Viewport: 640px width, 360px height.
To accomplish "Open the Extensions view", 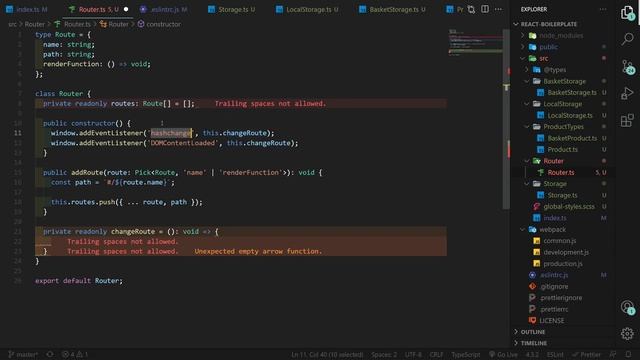I will (627, 120).
